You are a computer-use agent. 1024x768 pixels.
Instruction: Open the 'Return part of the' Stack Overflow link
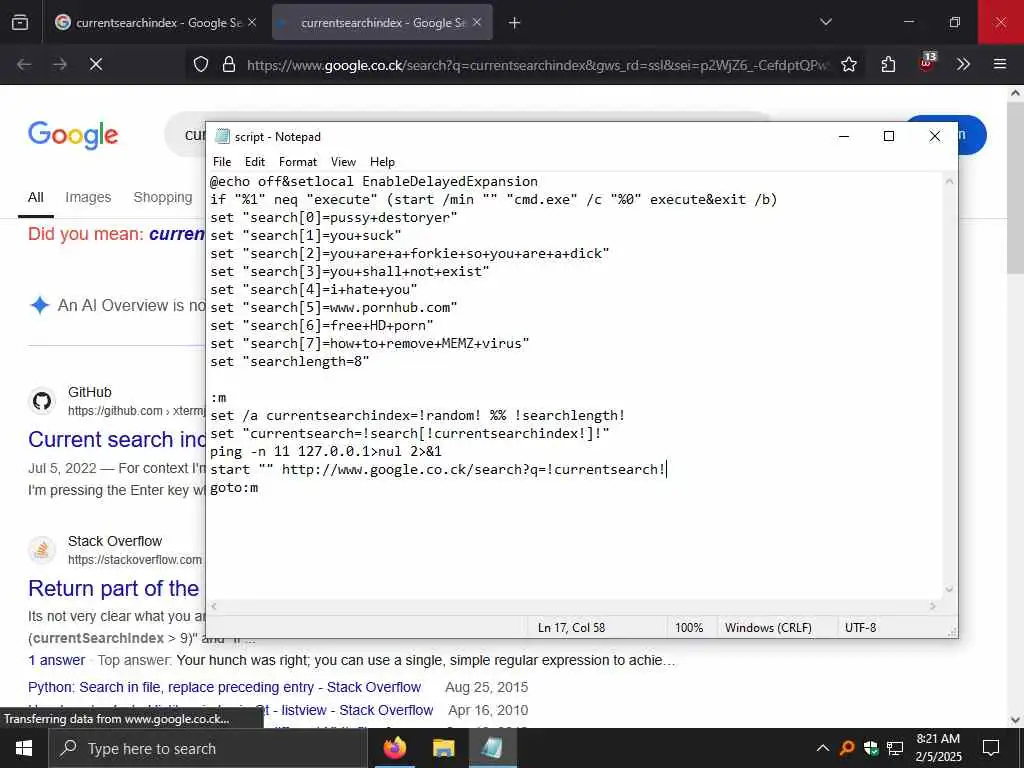tap(114, 588)
